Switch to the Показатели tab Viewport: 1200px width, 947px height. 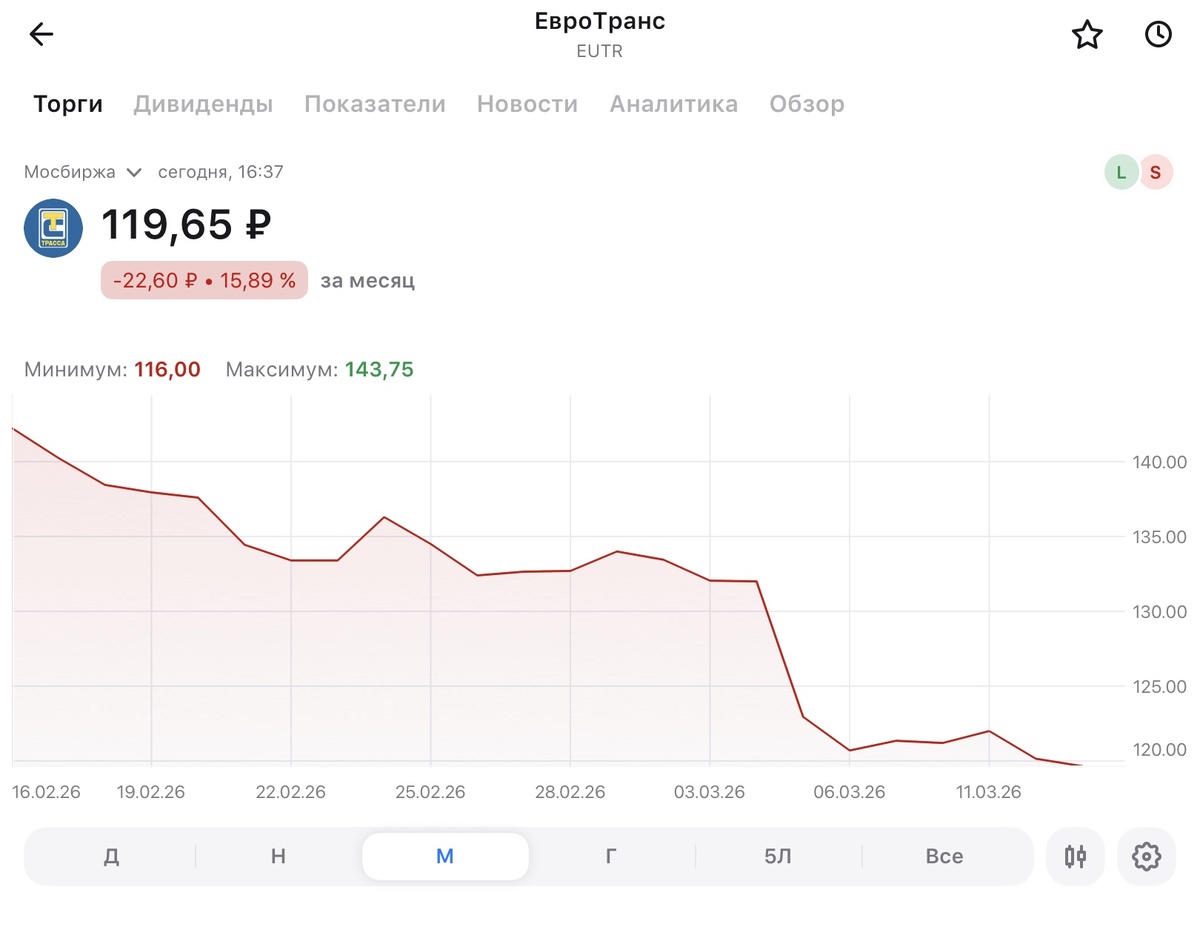click(375, 104)
